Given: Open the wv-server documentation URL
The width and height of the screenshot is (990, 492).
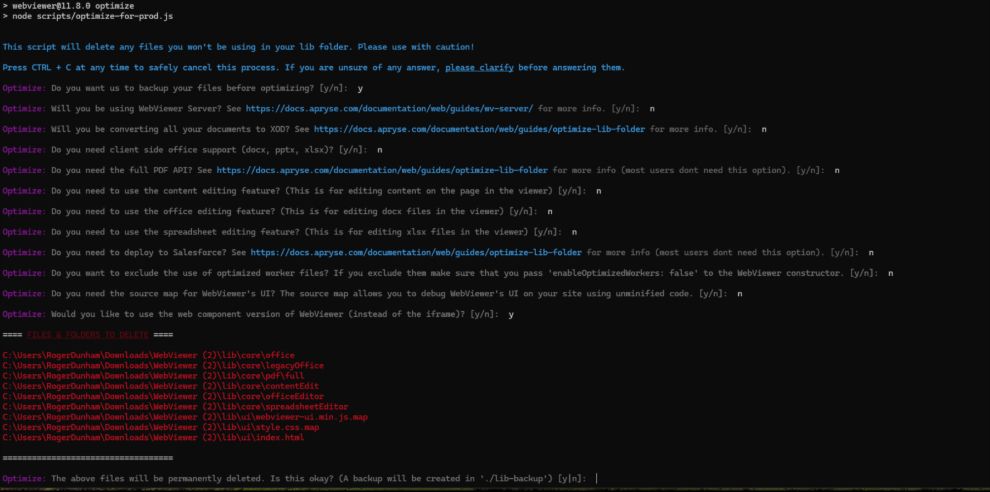Looking at the screenshot, I should tap(389, 109).
